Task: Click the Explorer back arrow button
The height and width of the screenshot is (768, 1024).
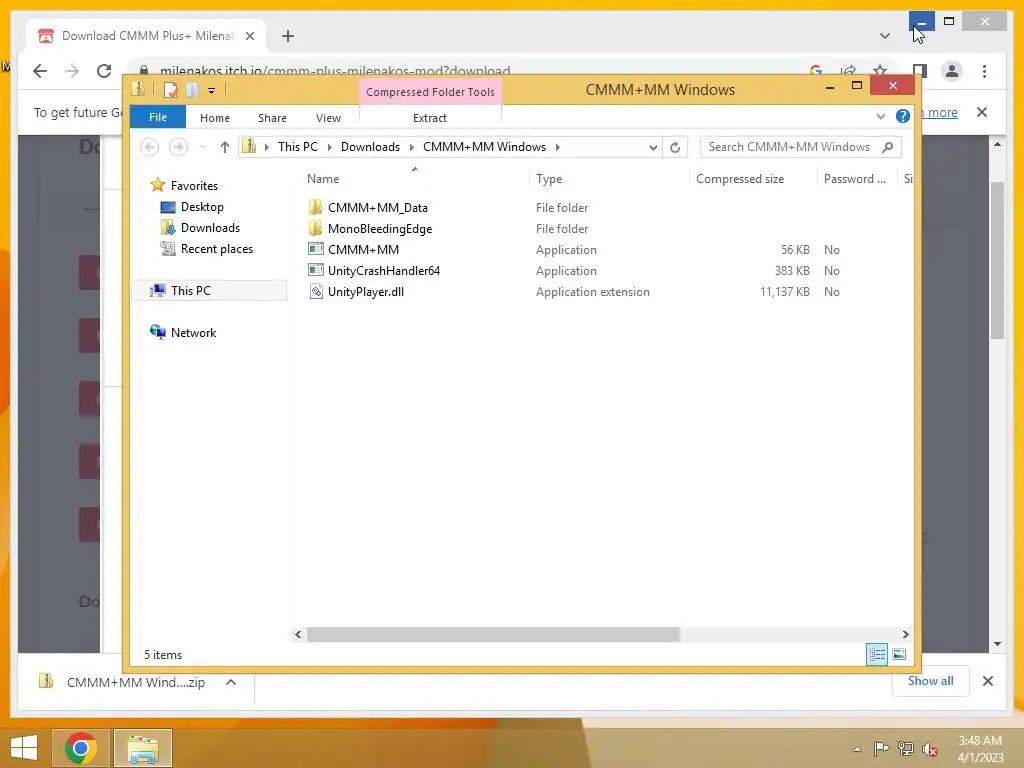Action: click(150, 148)
